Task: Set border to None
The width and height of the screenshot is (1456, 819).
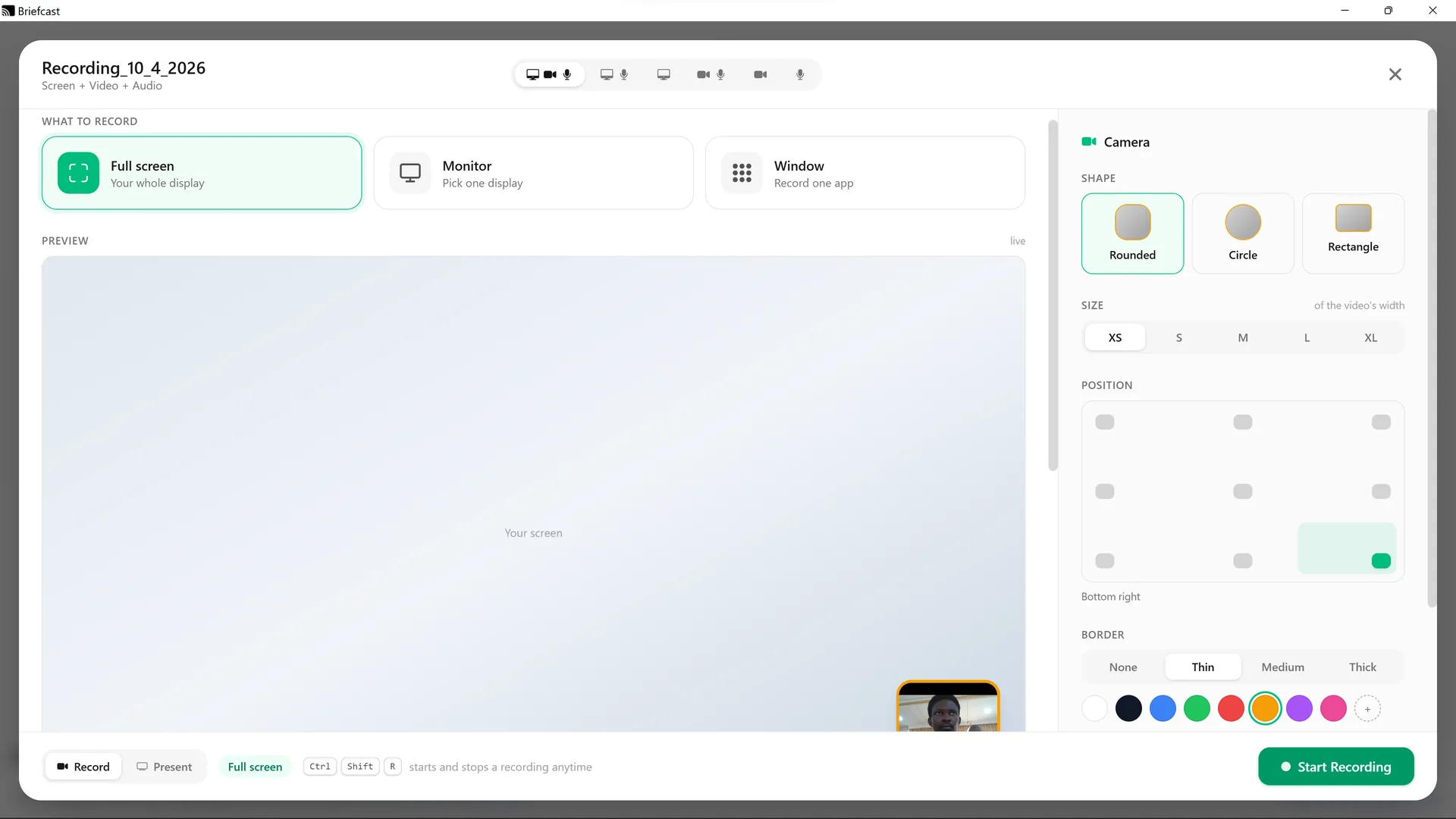Action: (1123, 667)
